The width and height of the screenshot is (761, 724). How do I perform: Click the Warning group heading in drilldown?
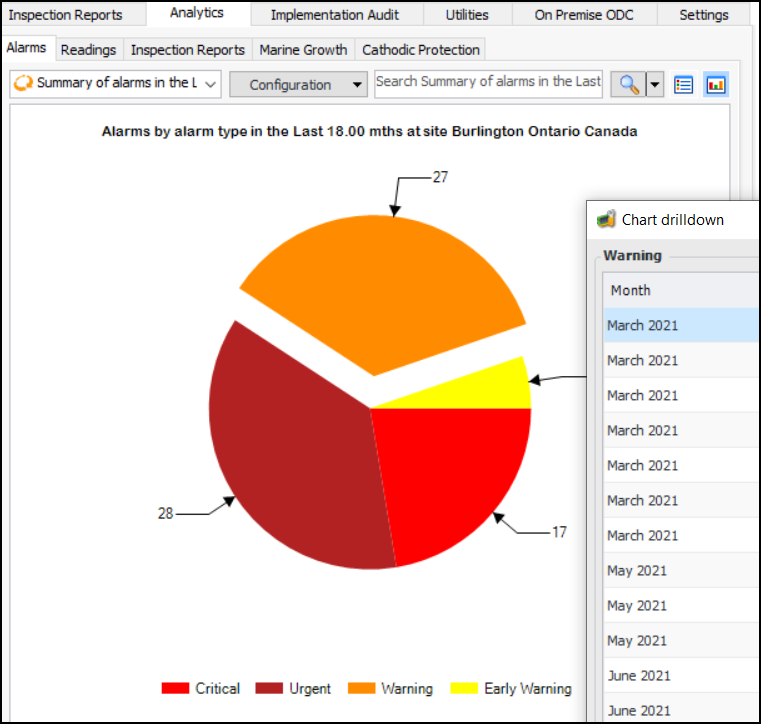632,256
